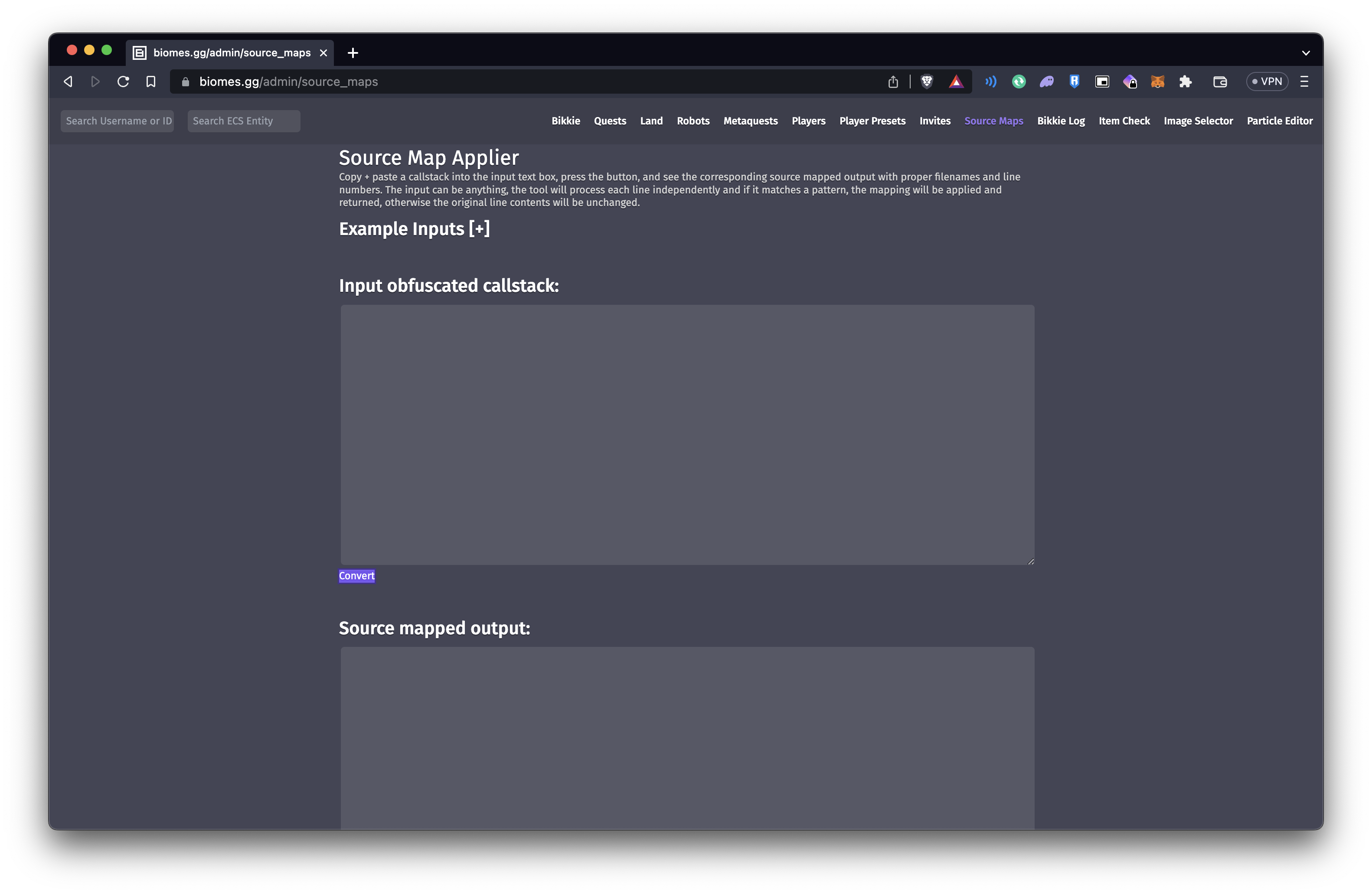The image size is (1372, 894).
Task: Open the Brave Rewards triangle icon
Action: (x=956, y=82)
